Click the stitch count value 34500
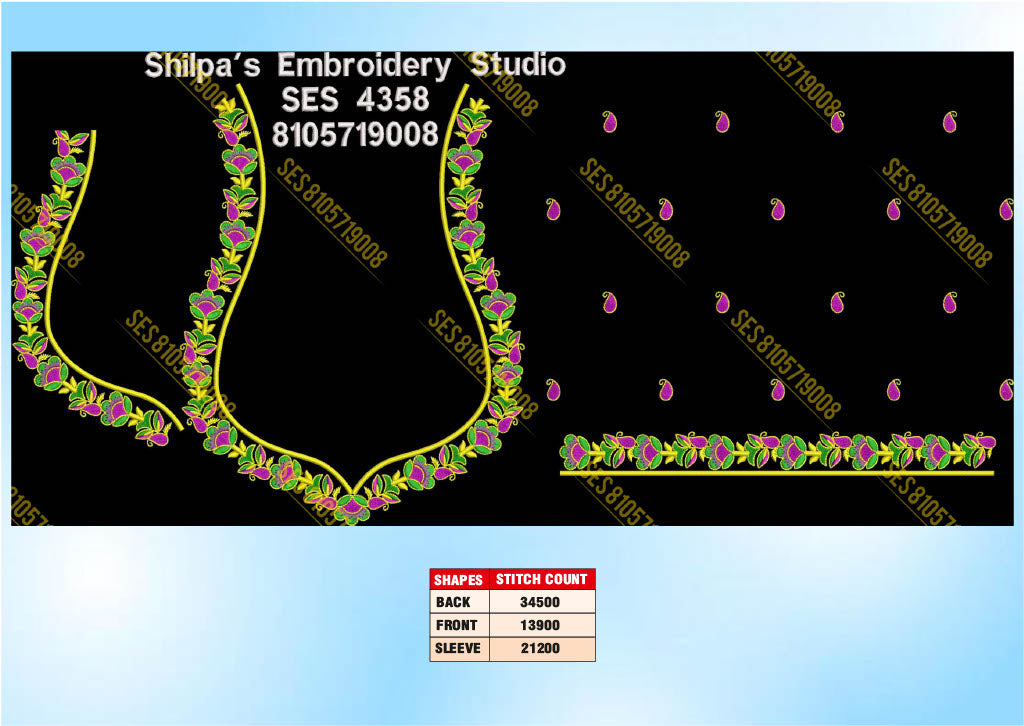This screenshot has width=1024, height=726. pyautogui.click(x=540, y=602)
